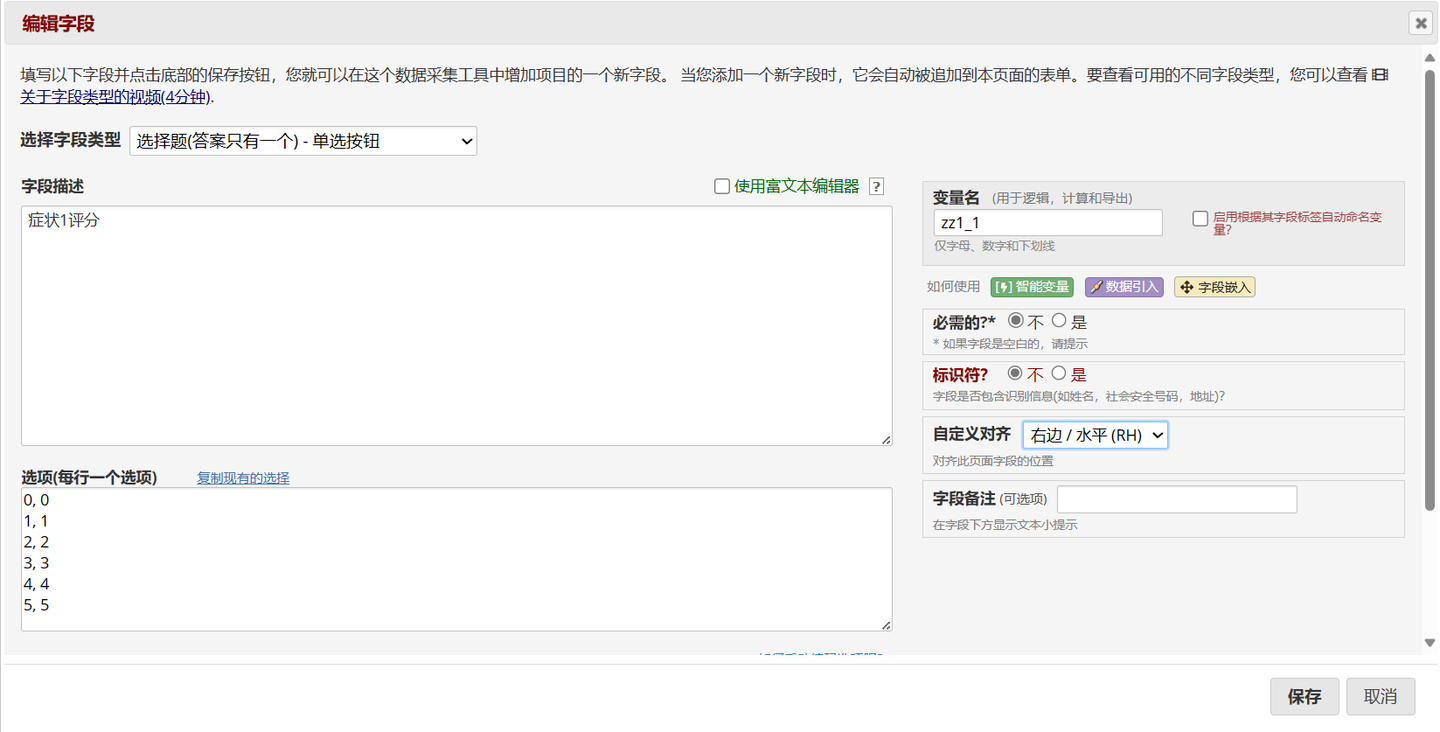The height and width of the screenshot is (732, 1440).
Task: Cancel editing with 取消 button
Action: click(x=1380, y=697)
